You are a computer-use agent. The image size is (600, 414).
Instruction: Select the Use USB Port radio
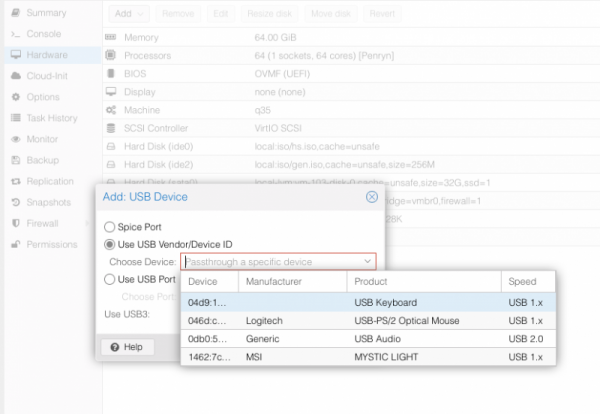(x=109, y=279)
